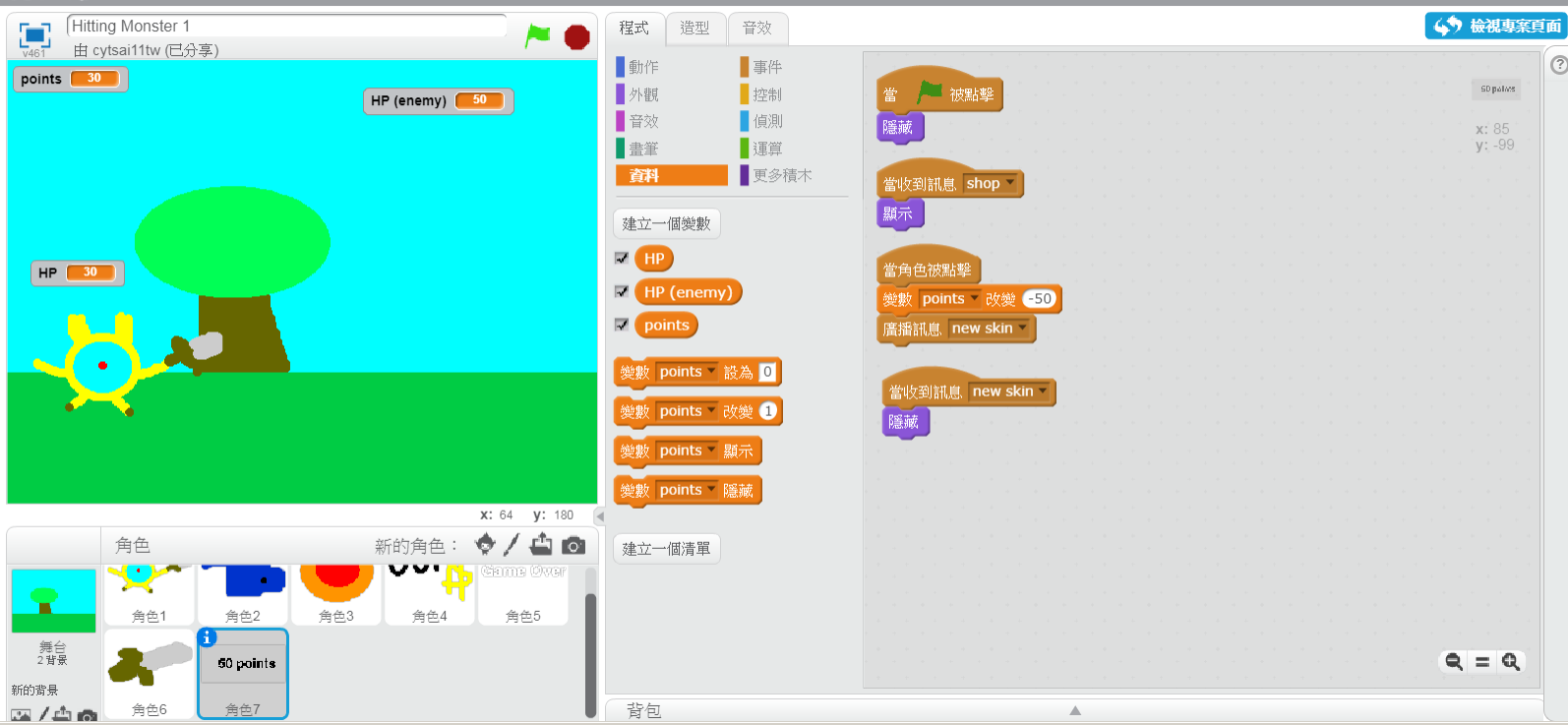The width and height of the screenshot is (1568, 725).
Task: Zoom out the scripts area
Action: click(x=1453, y=662)
